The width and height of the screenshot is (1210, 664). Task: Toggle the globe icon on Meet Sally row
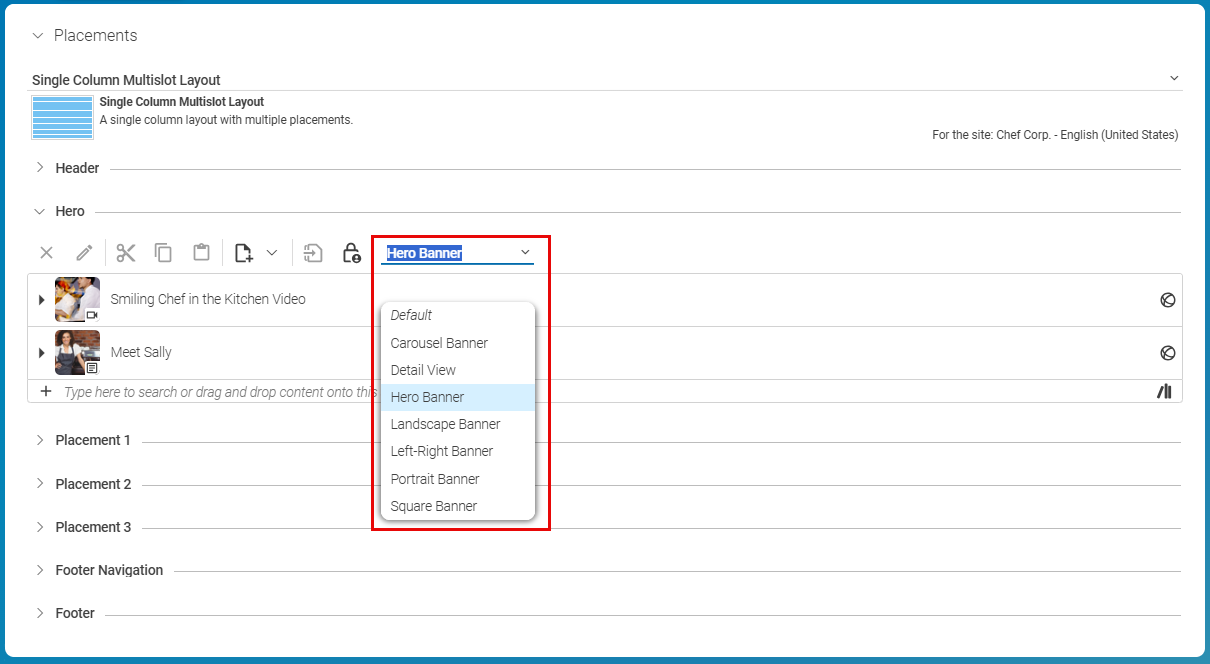pyautogui.click(x=1167, y=352)
